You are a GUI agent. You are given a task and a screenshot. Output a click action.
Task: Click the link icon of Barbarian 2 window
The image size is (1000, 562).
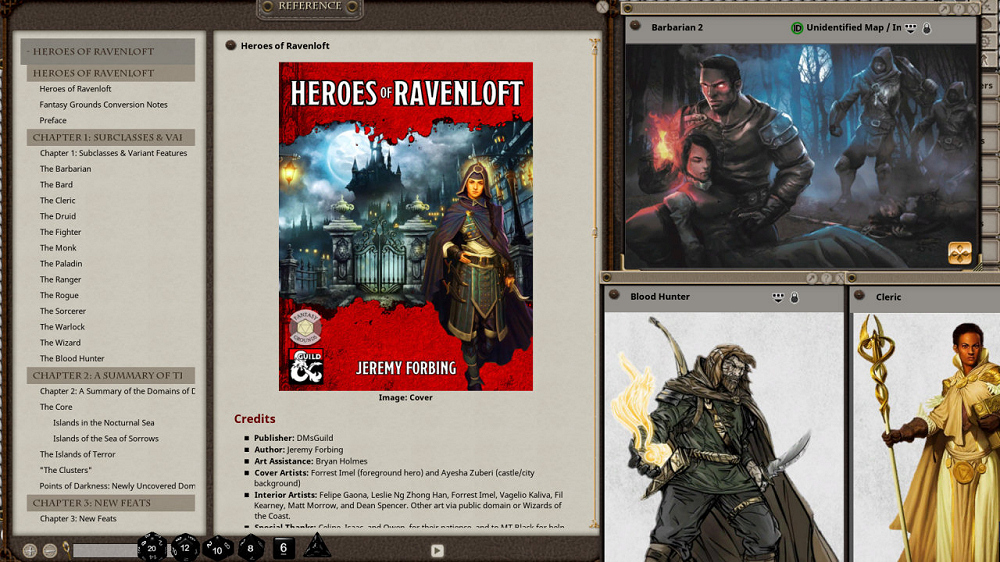pyautogui.click(x=635, y=26)
